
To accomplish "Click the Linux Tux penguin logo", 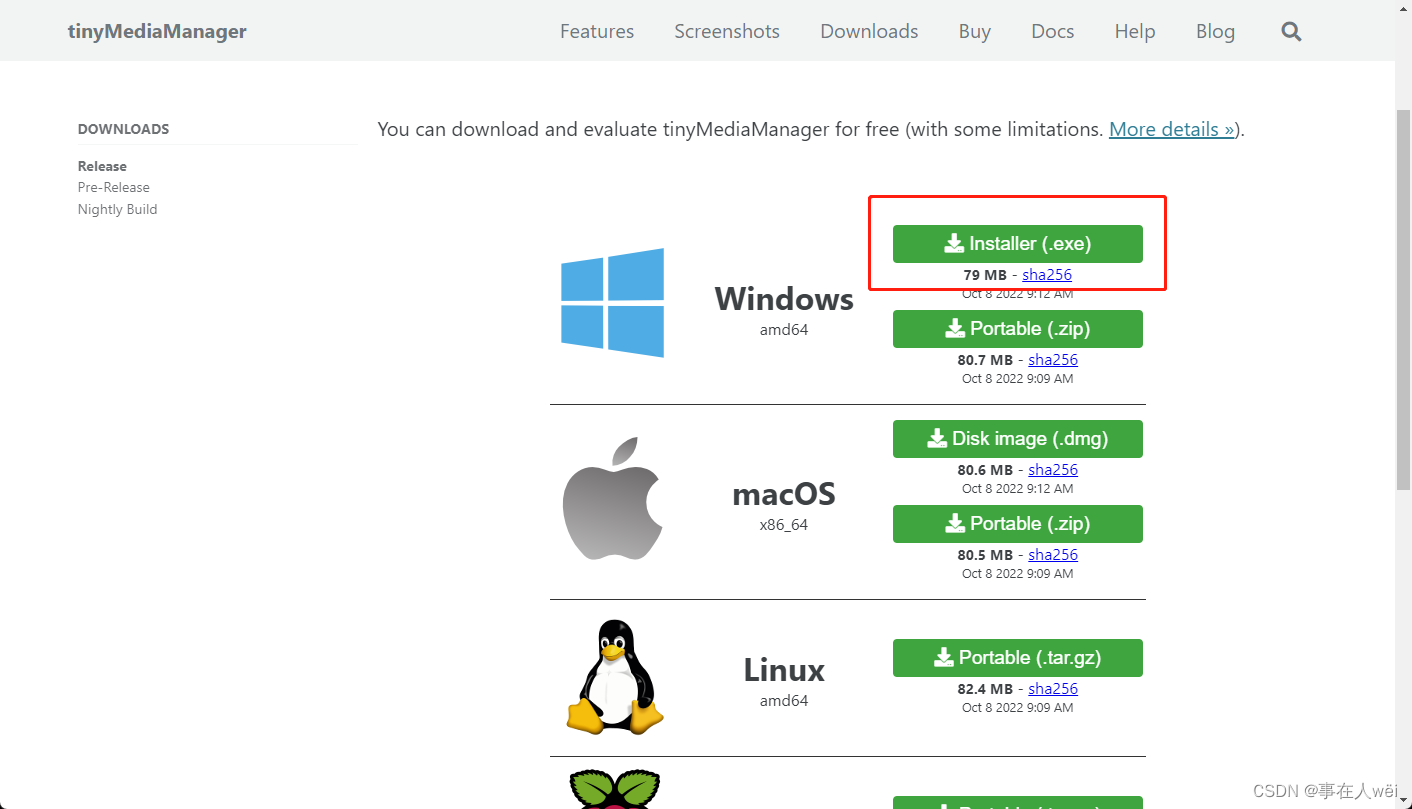I will [616, 676].
